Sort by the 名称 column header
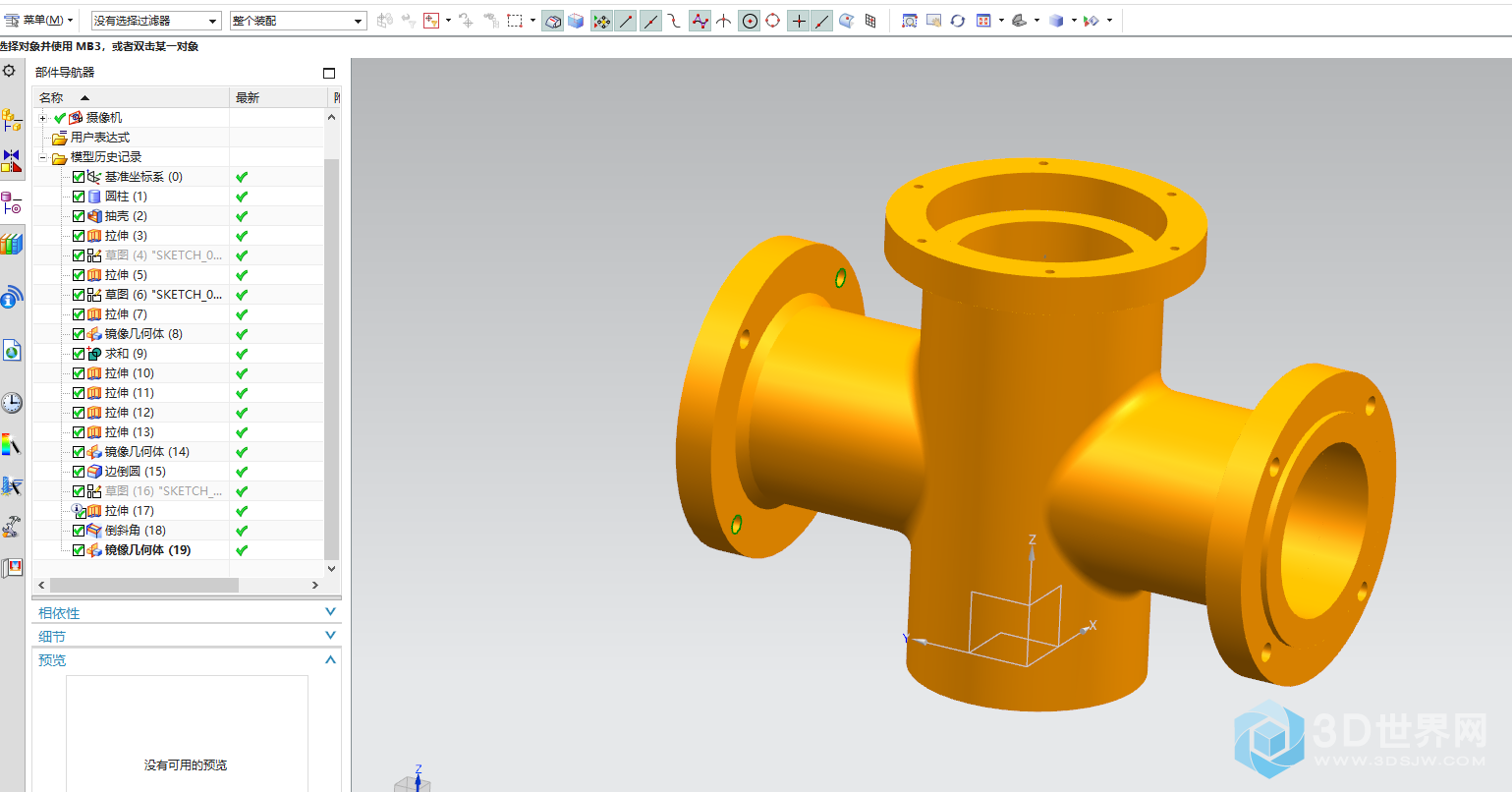 coord(132,97)
